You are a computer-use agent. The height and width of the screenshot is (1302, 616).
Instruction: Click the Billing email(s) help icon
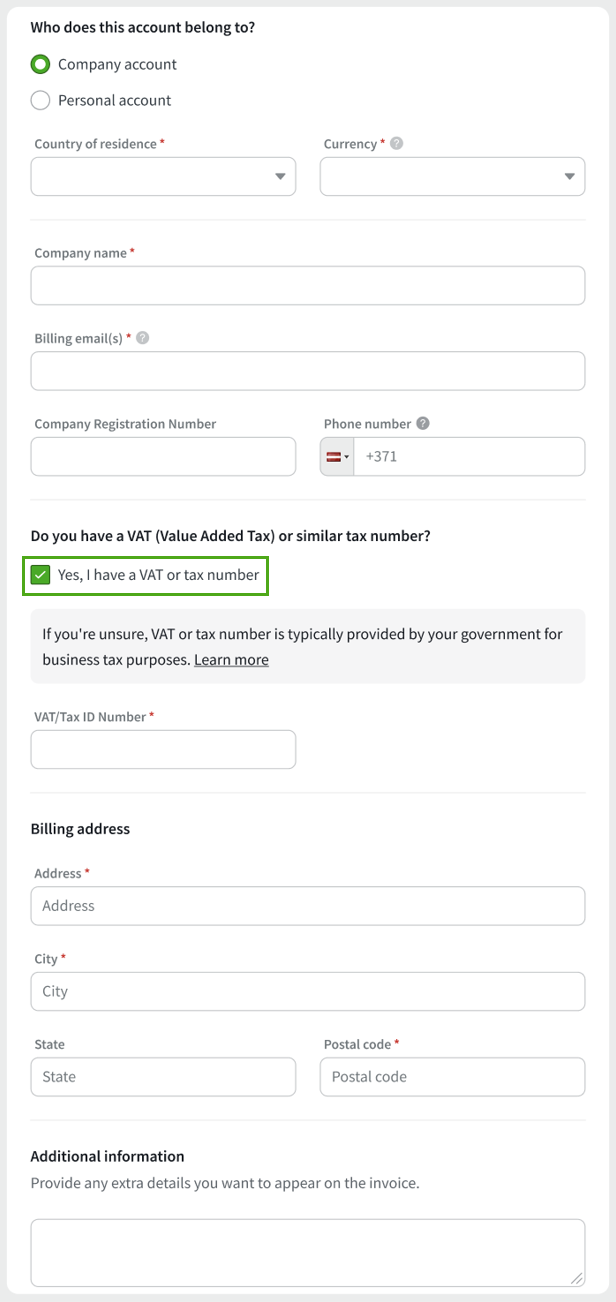coord(143,338)
